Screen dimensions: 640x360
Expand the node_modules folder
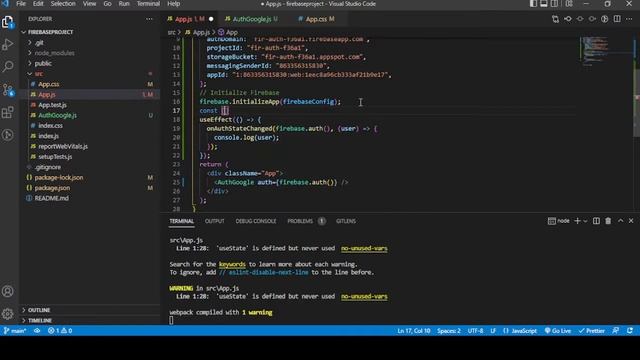point(54,53)
